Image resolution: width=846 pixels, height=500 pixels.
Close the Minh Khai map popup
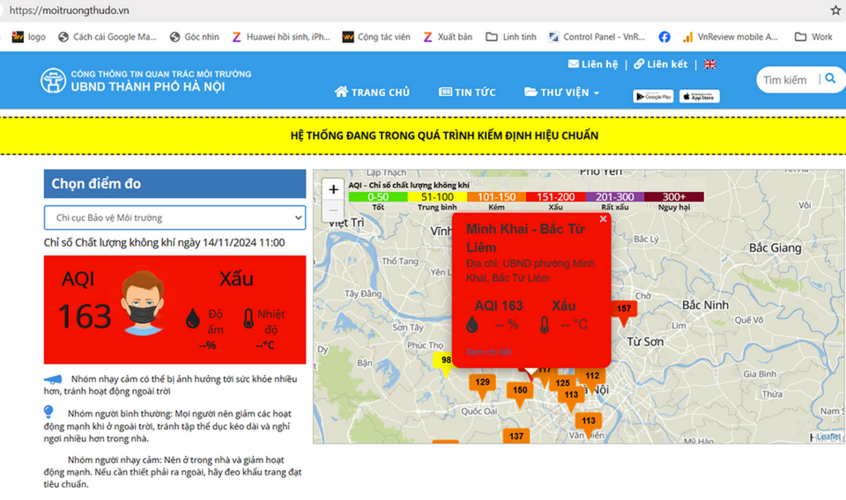pyautogui.click(x=603, y=218)
